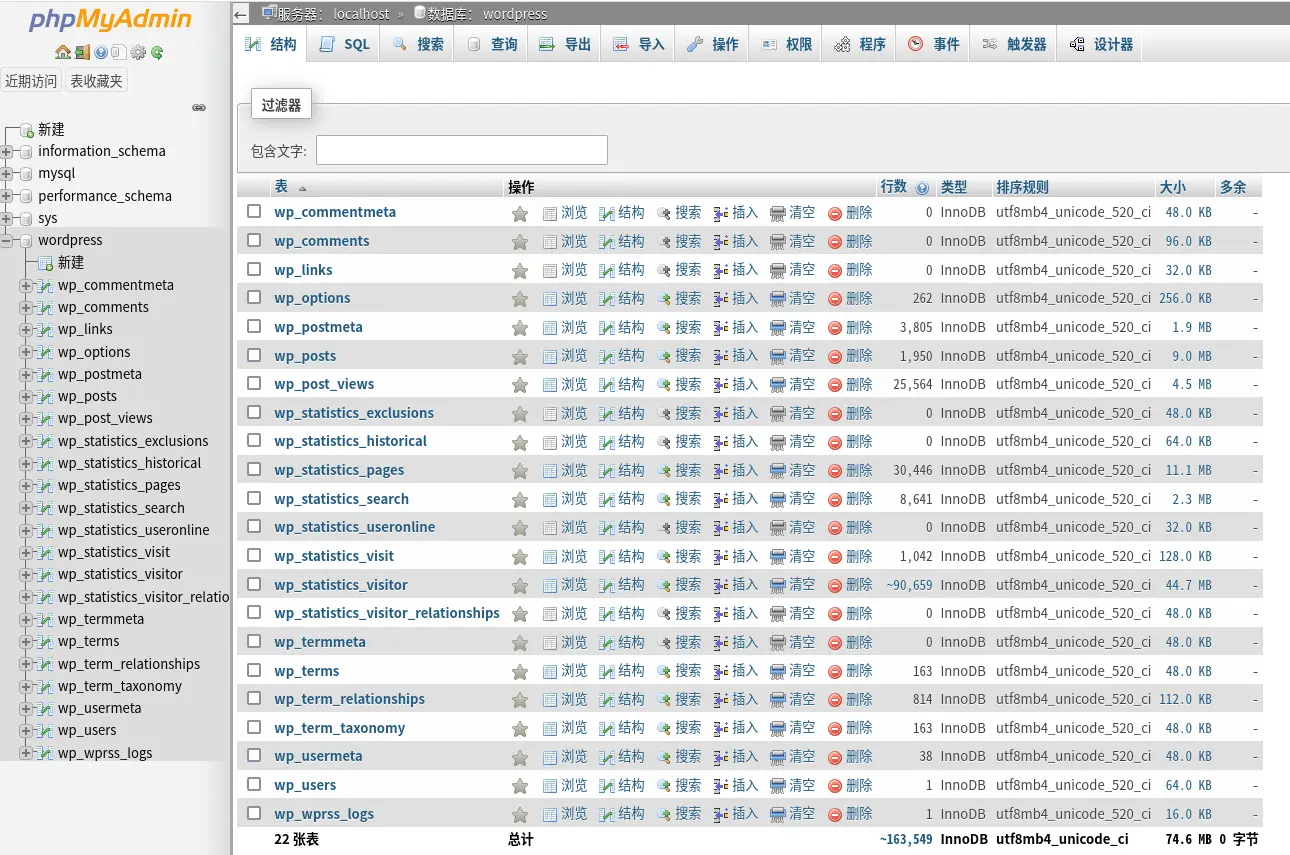Open the 搜索 (Search) tab

click(x=417, y=44)
